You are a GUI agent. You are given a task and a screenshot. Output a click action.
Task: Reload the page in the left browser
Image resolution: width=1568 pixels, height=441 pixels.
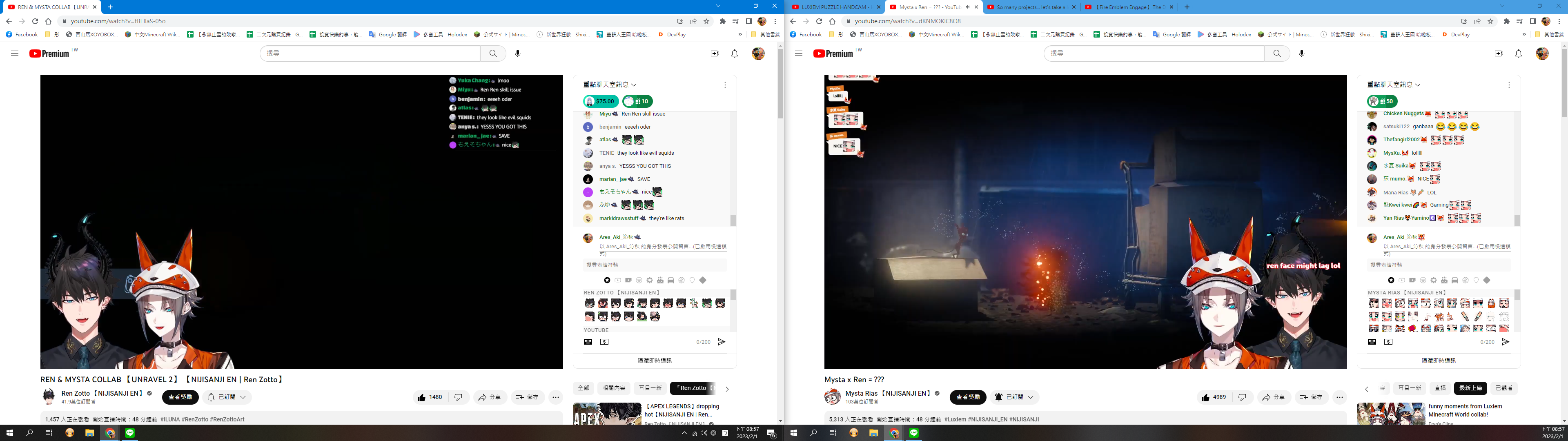coord(35,21)
